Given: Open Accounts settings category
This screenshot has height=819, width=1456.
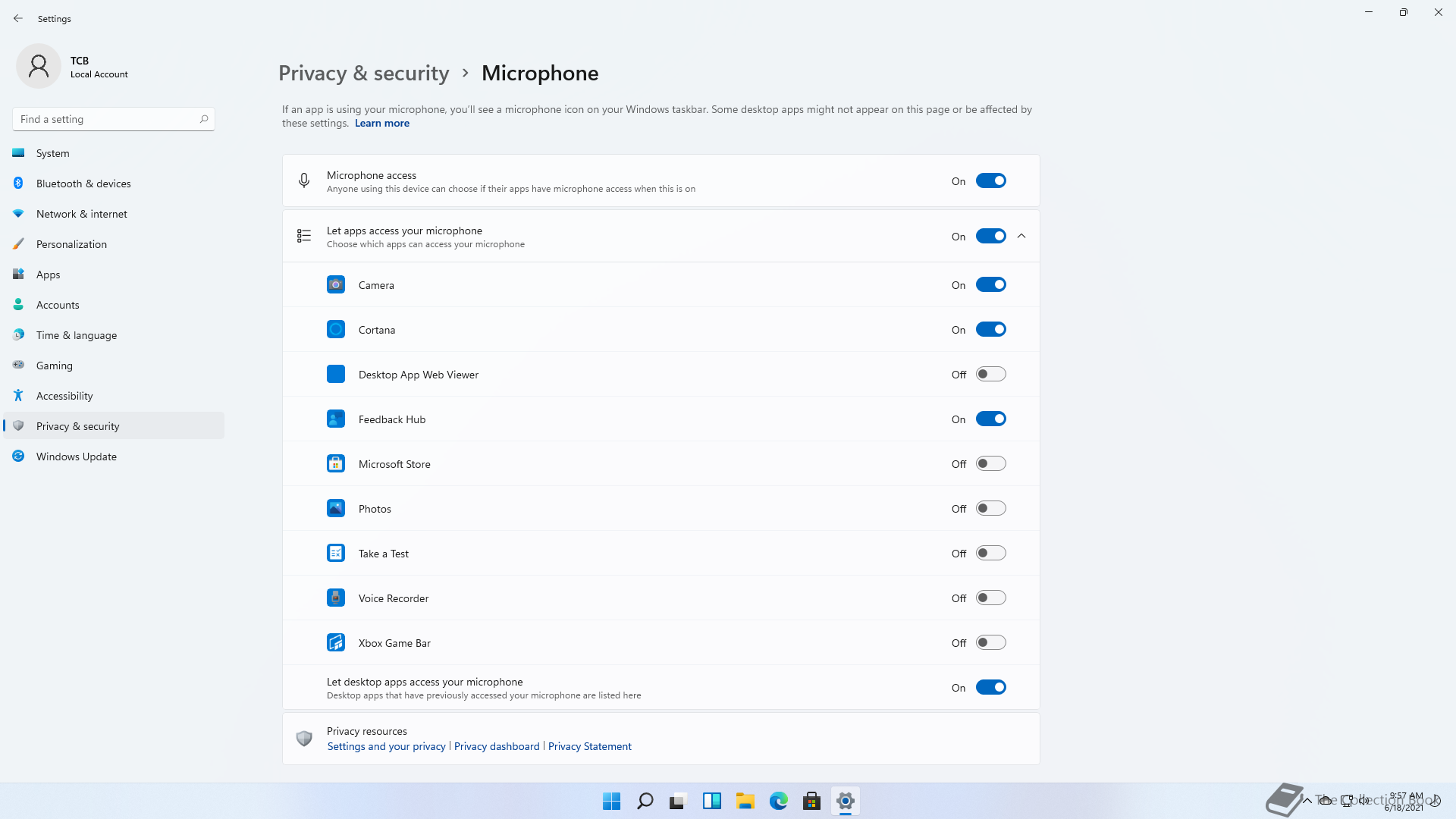Looking at the screenshot, I should coord(114,305).
